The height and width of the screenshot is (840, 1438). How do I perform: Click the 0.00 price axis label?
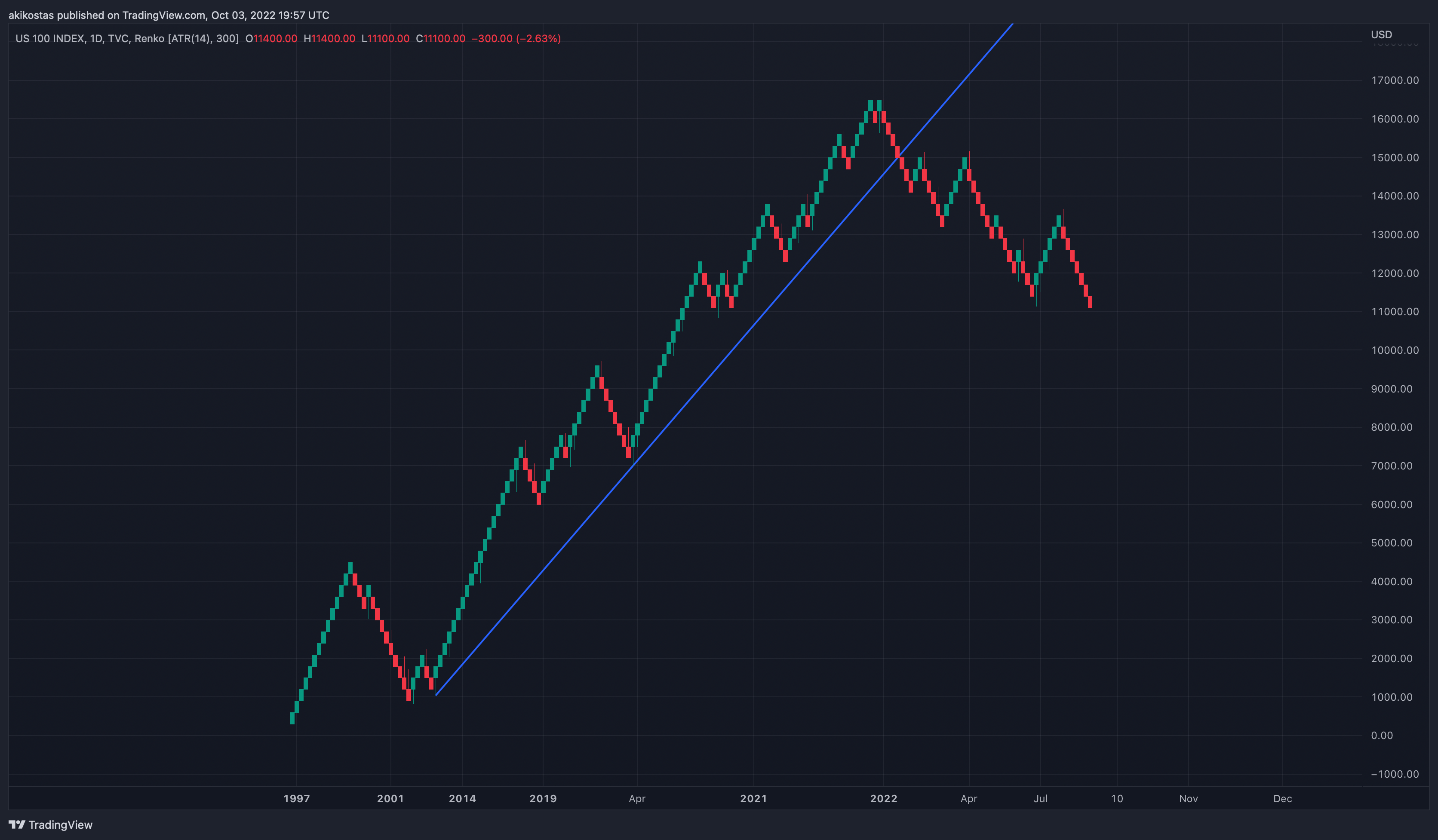[1382, 735]
